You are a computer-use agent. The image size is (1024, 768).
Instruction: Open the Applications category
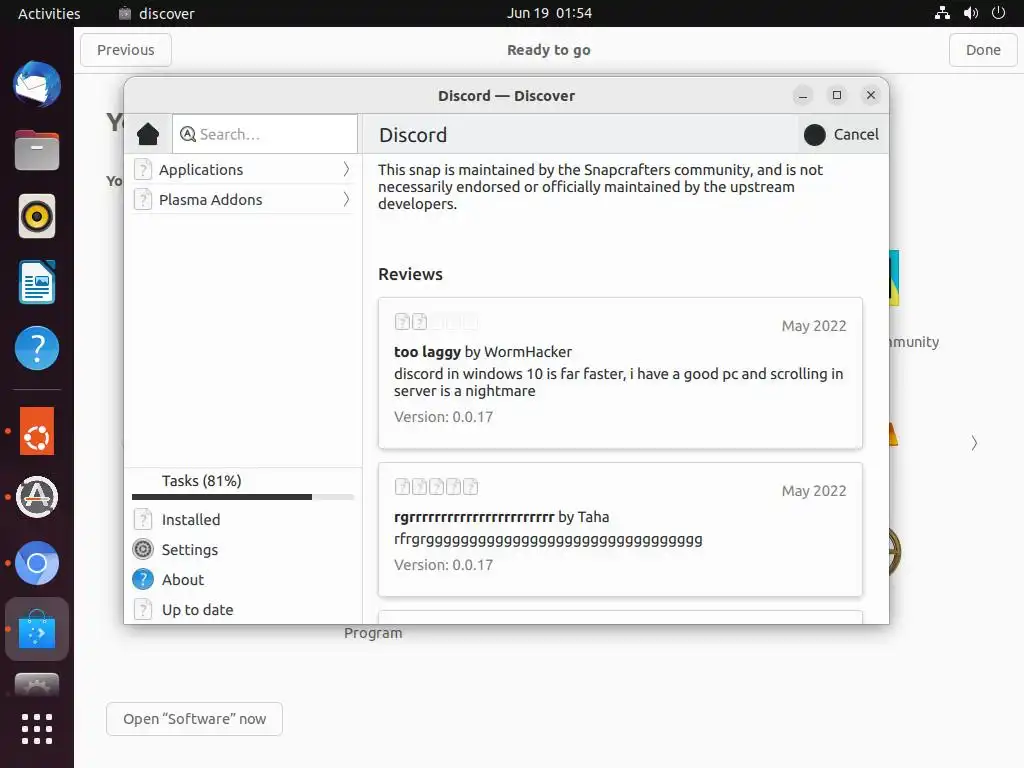click(242, 170)
